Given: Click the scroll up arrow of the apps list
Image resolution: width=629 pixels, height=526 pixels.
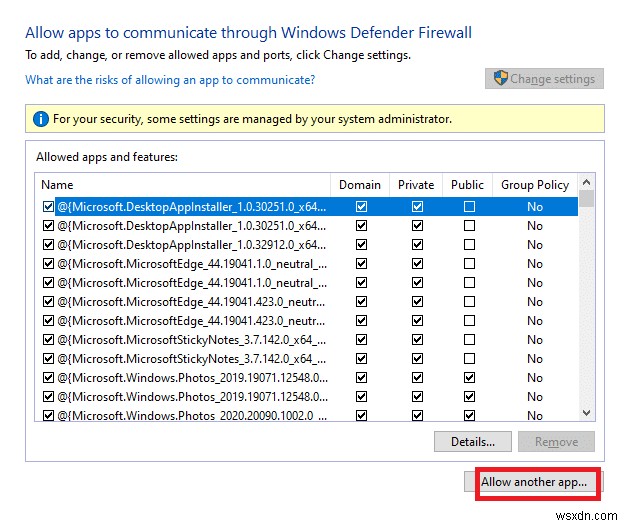Looking at the screenshot, I should click(x=586, y=183).
